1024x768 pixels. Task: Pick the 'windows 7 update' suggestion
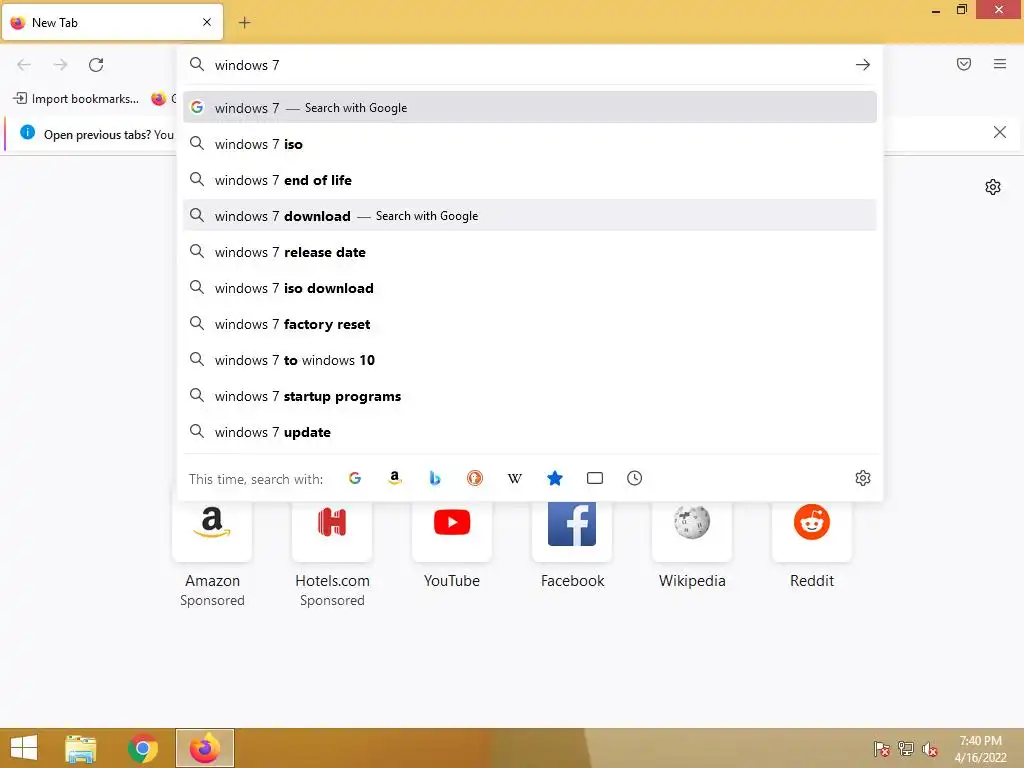530,432
